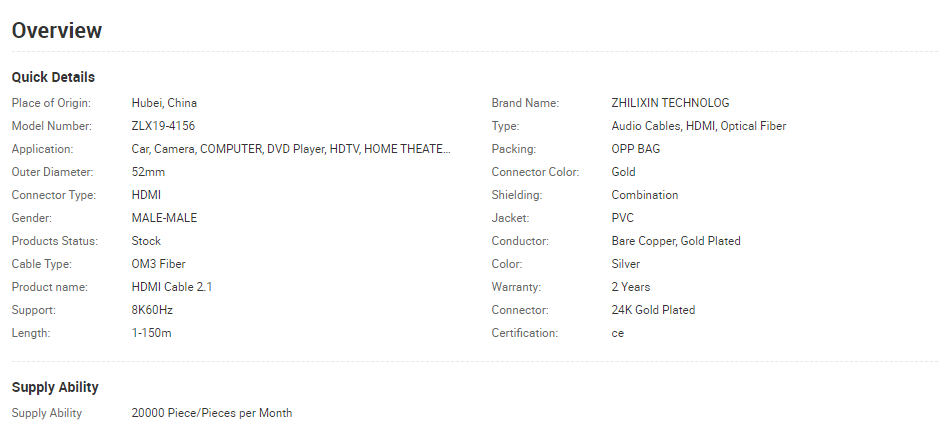Select model number ZLX19-4156

tap(163, 126)
